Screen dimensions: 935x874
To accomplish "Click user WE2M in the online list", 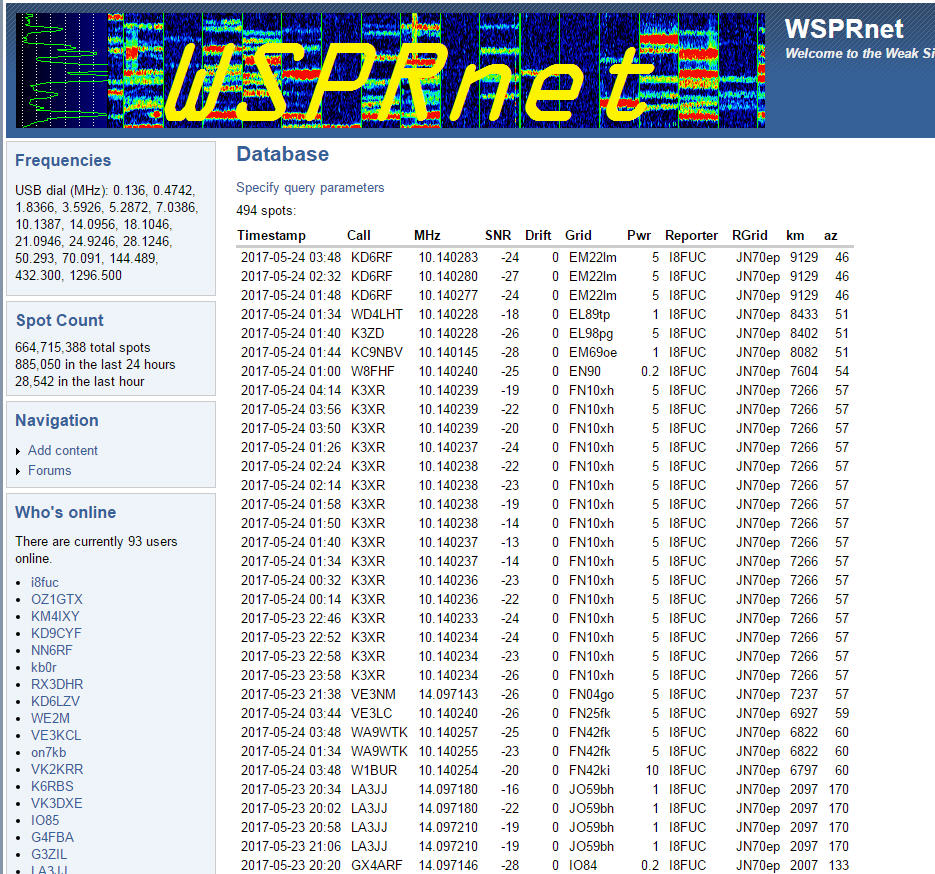I will click(50, 718).
